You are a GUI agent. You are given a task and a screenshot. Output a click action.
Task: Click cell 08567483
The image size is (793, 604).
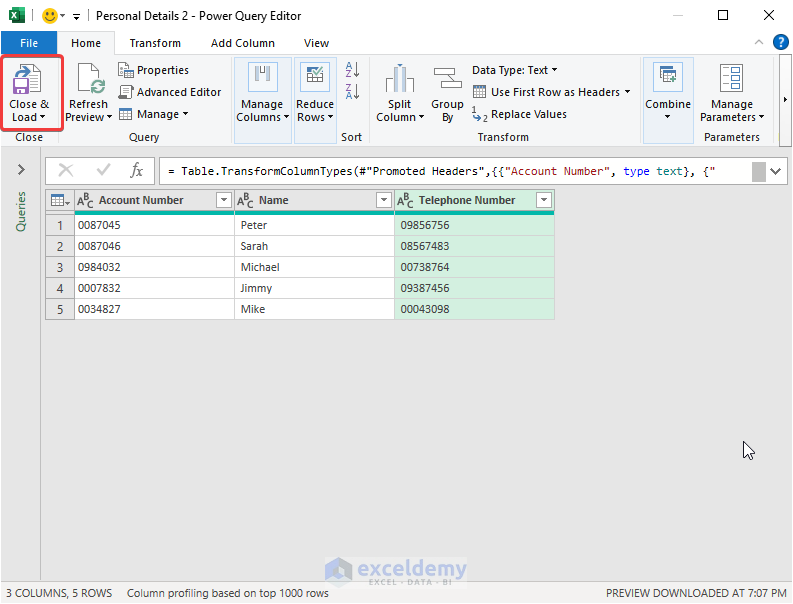coord(474,246)
